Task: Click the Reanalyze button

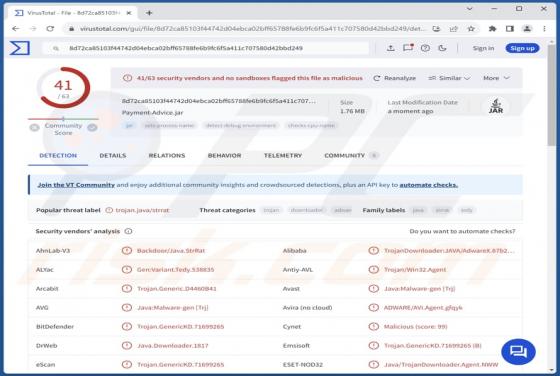Action: (x=395, y=78)
